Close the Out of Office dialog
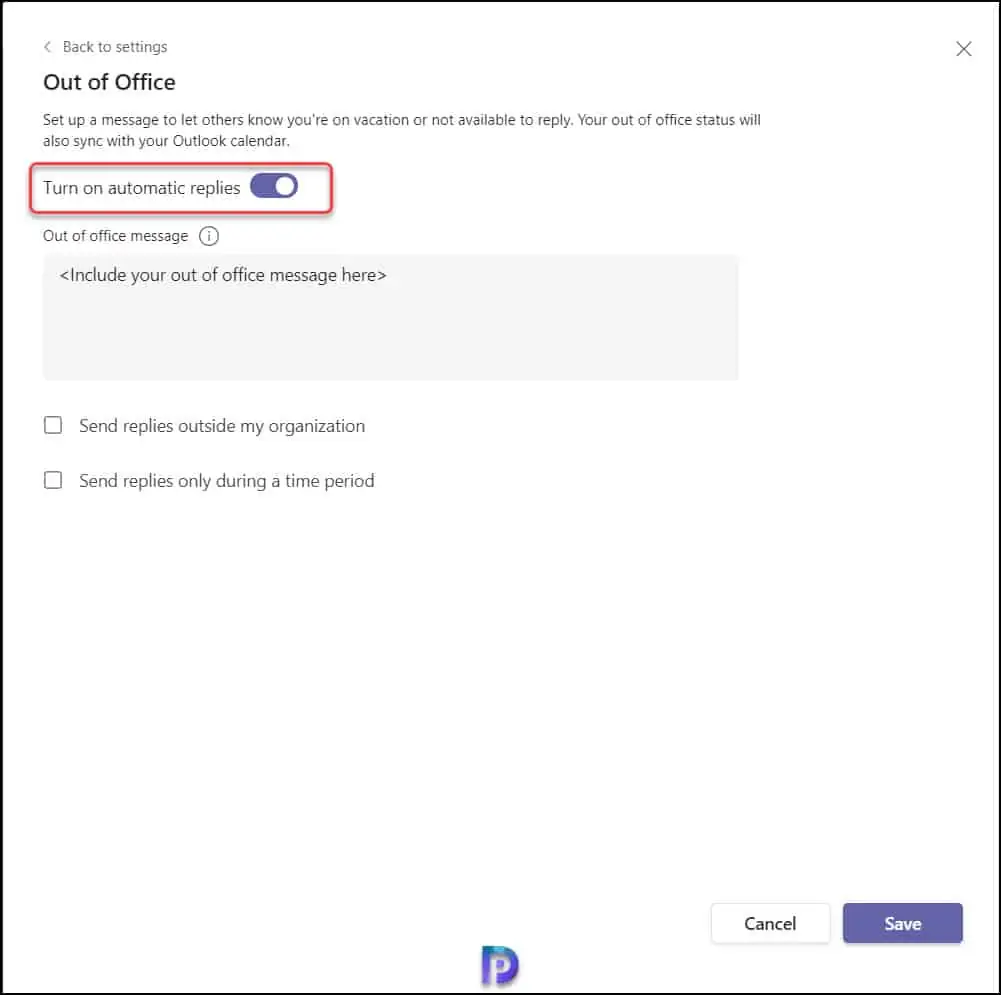 (x=963, y=49)
